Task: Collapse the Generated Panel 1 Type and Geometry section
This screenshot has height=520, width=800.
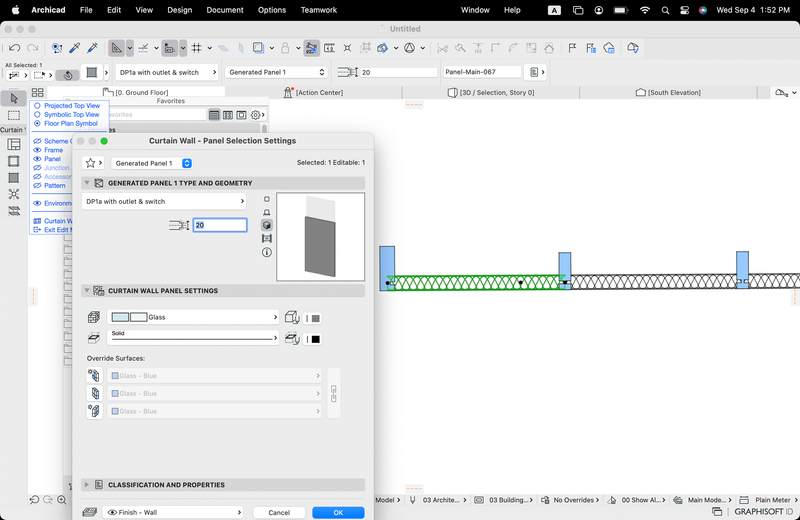Action: click(x=87, y=183)
